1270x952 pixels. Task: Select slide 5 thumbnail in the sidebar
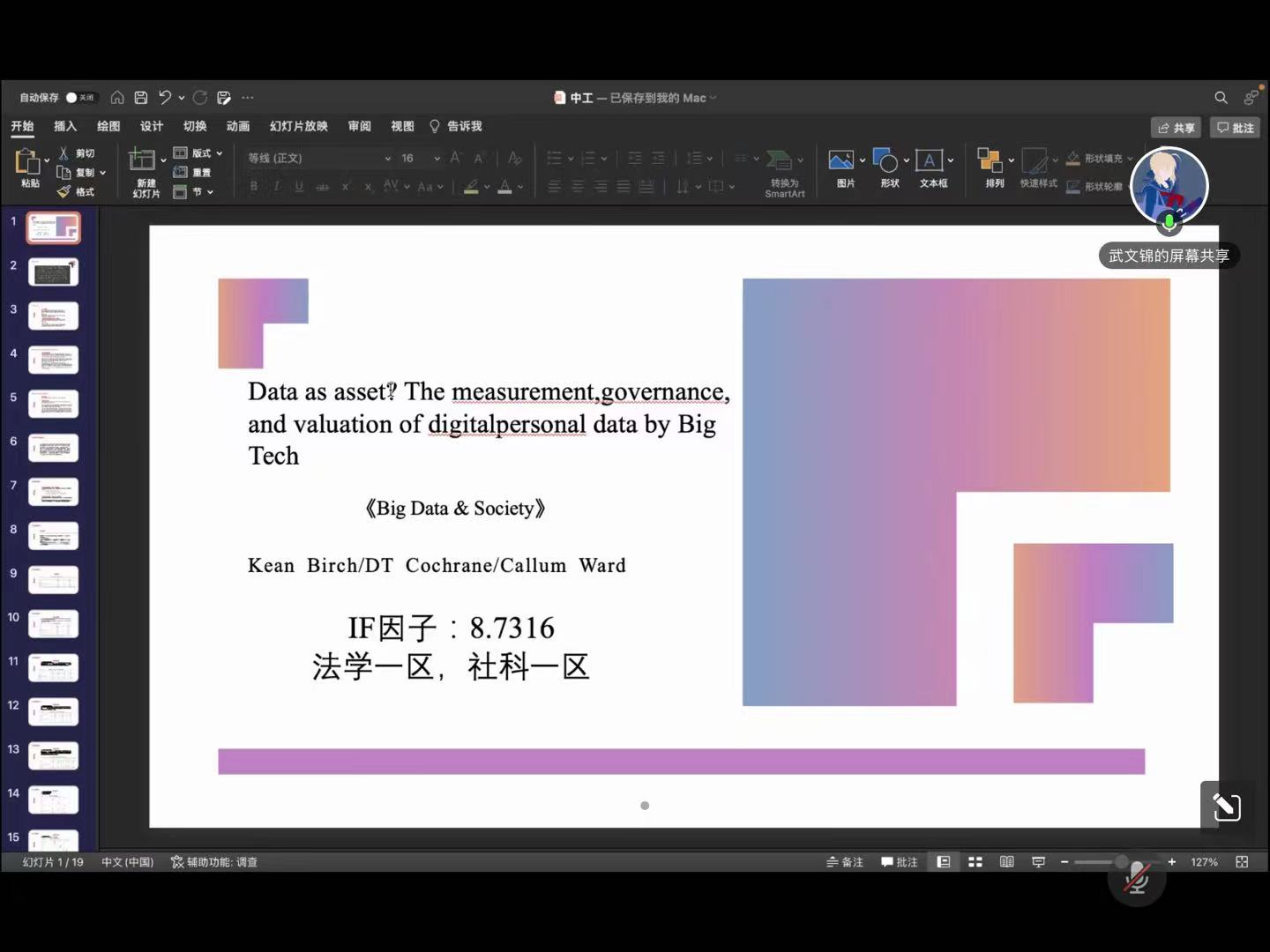point(54,404)
